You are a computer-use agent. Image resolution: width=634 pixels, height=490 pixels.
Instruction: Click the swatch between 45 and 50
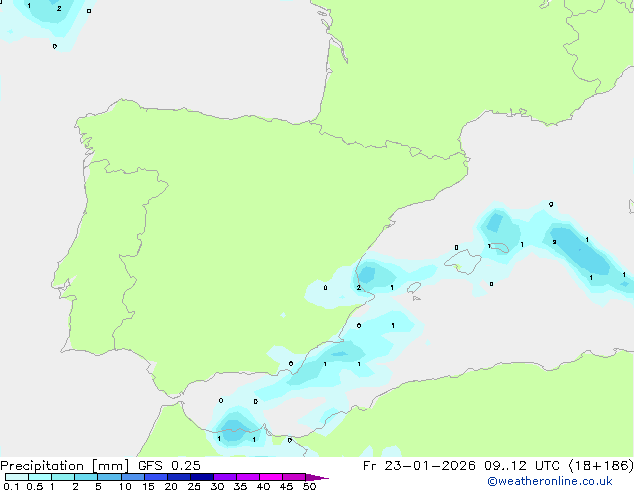point(294,477)
